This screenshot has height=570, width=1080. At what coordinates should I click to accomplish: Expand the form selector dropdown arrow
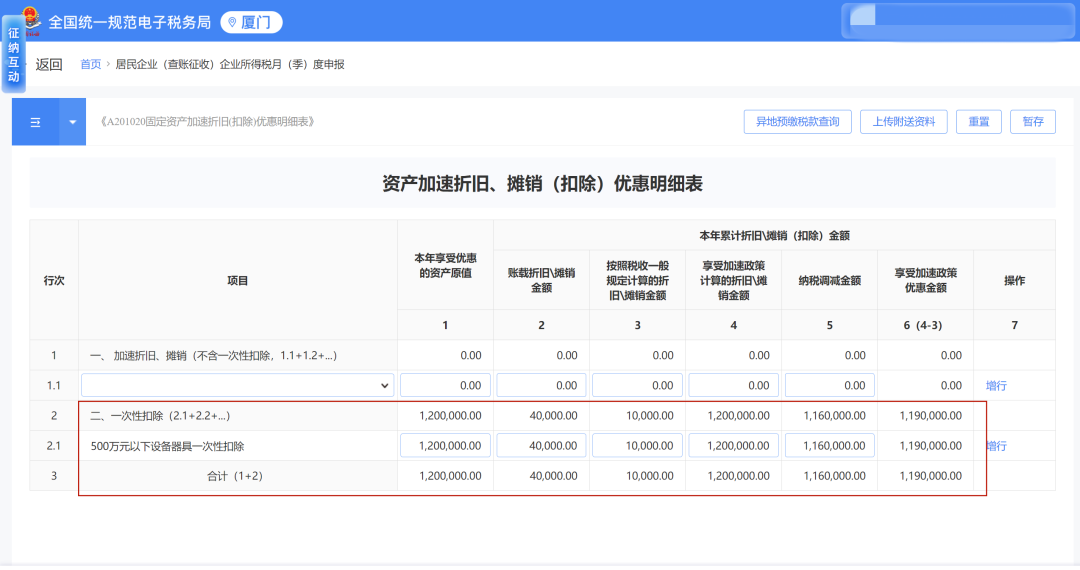coord(72,122)
